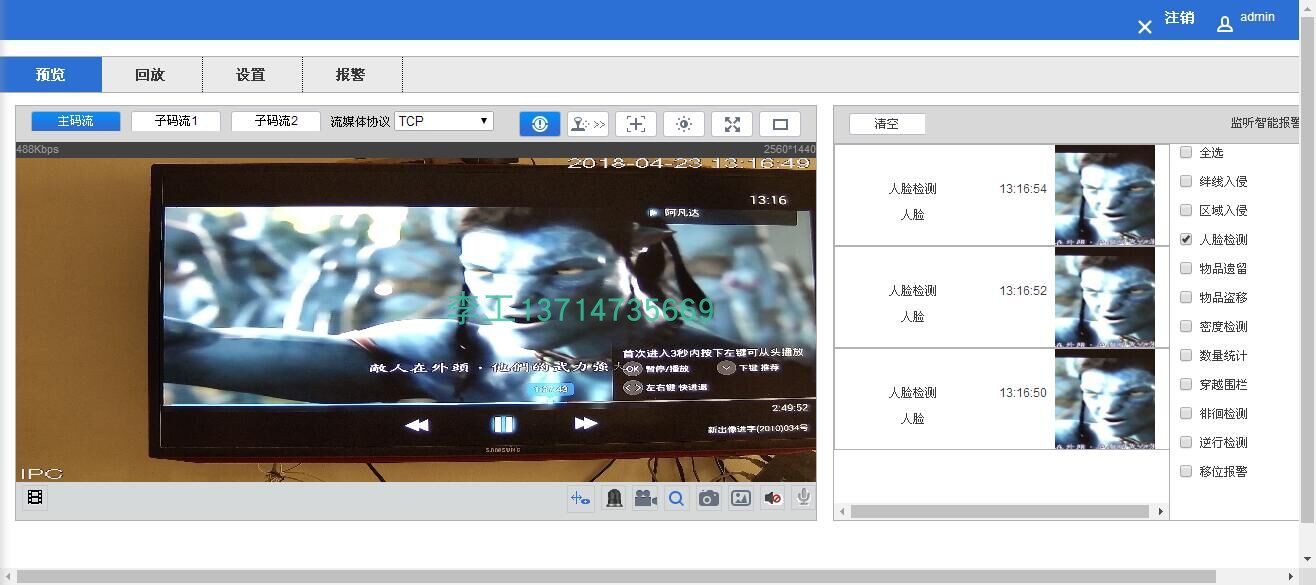This screenshot has height=585, width=1316.
Task: Select the 子码流1 sub stream button
Action: 176,121
